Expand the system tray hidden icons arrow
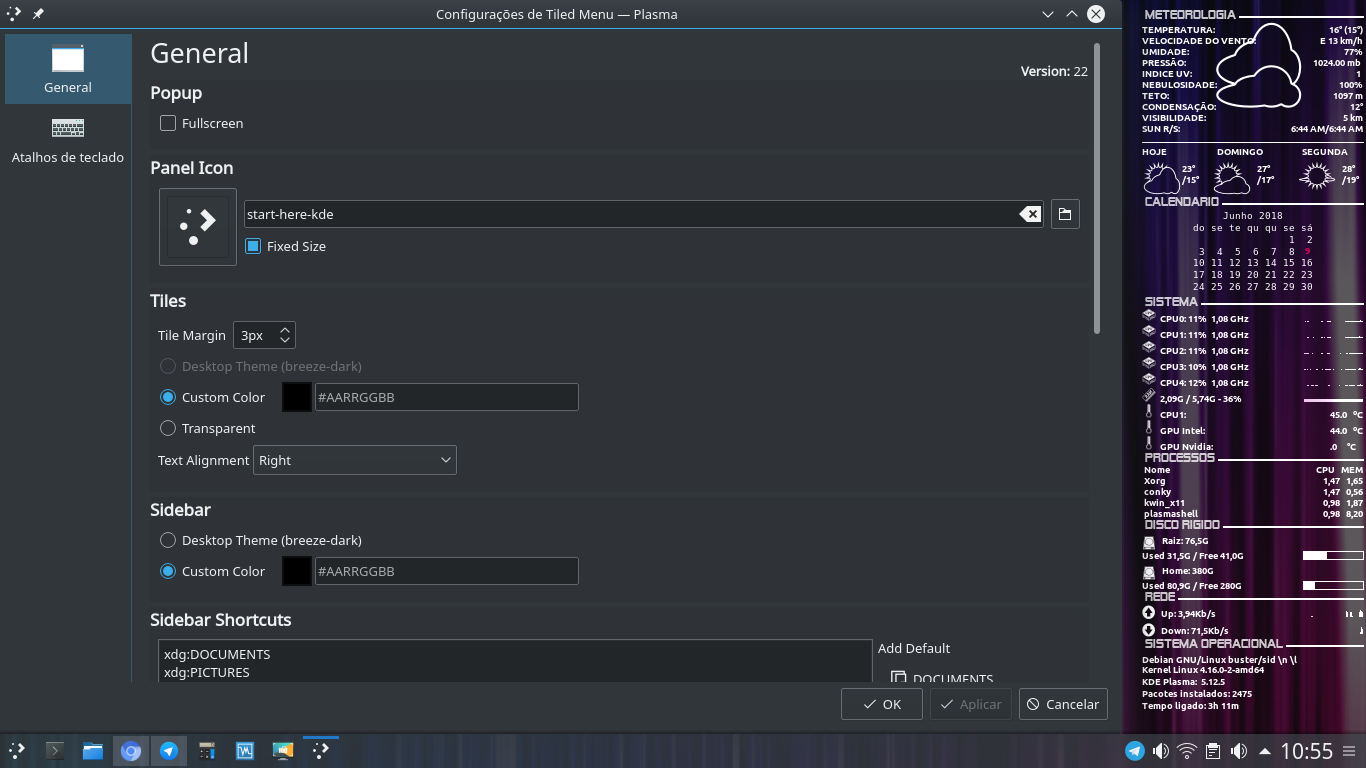Image resolution: width=1366 pixels, height=768 pixels. point(1265,750)
